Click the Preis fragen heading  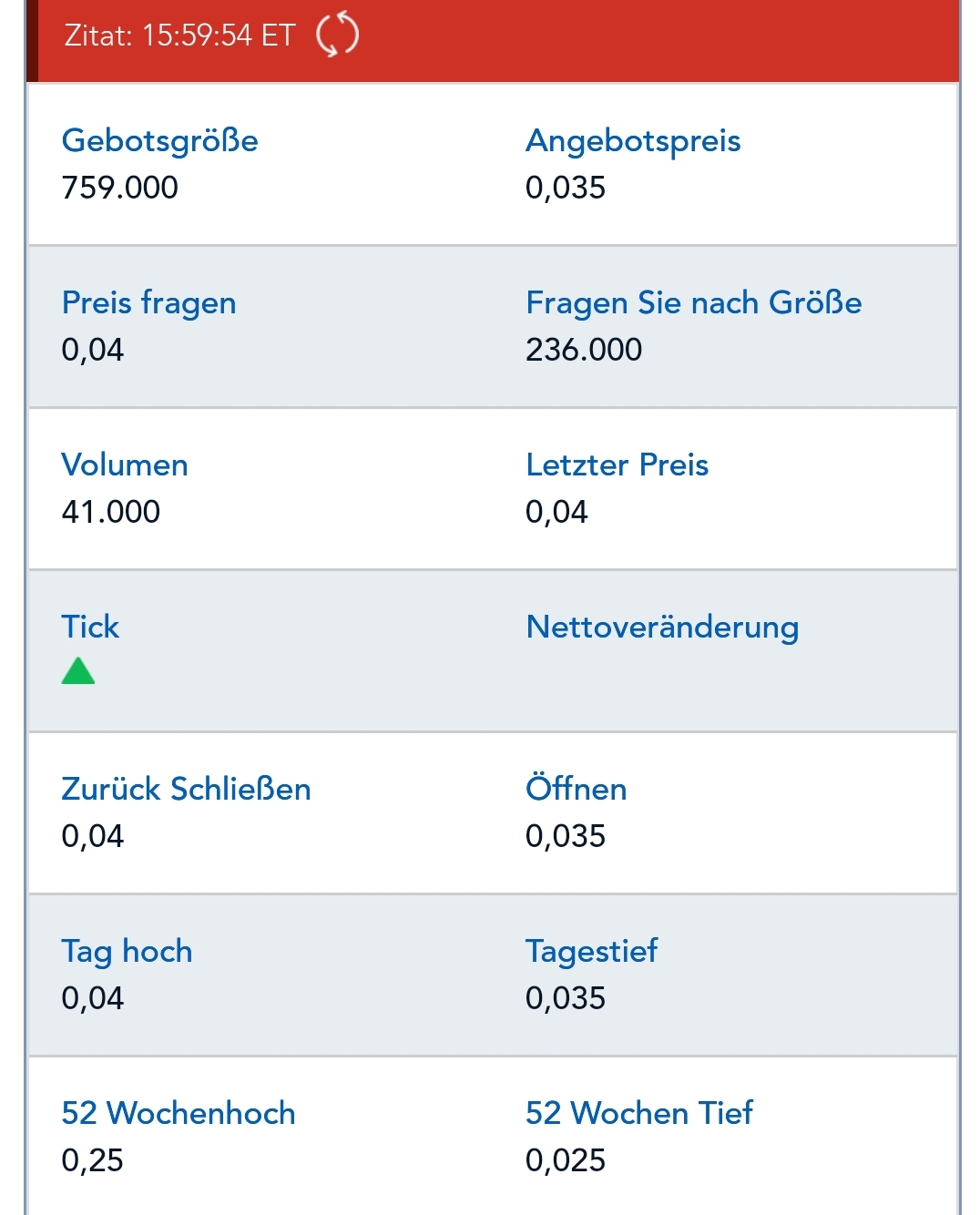point(148,302)
